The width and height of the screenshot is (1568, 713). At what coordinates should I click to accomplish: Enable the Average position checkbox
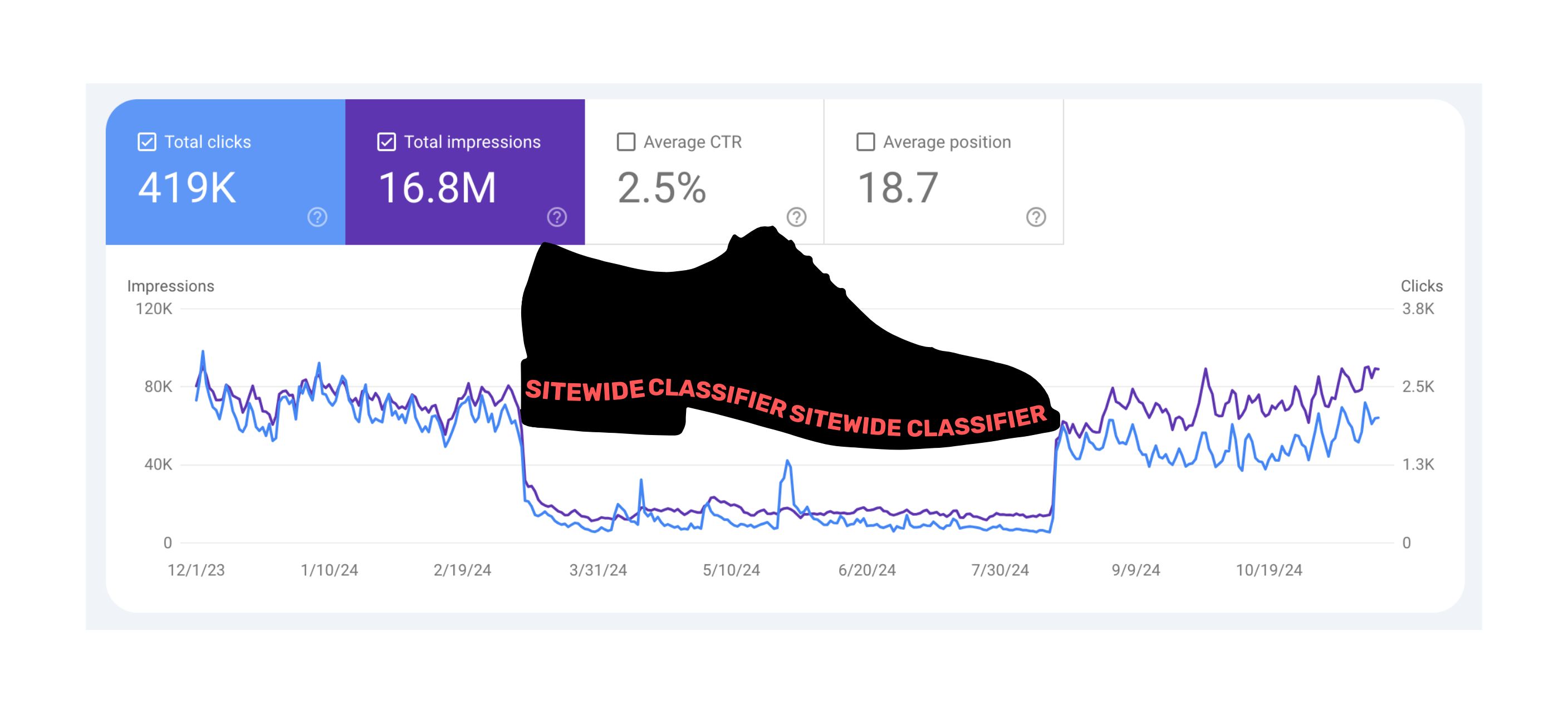865,142
